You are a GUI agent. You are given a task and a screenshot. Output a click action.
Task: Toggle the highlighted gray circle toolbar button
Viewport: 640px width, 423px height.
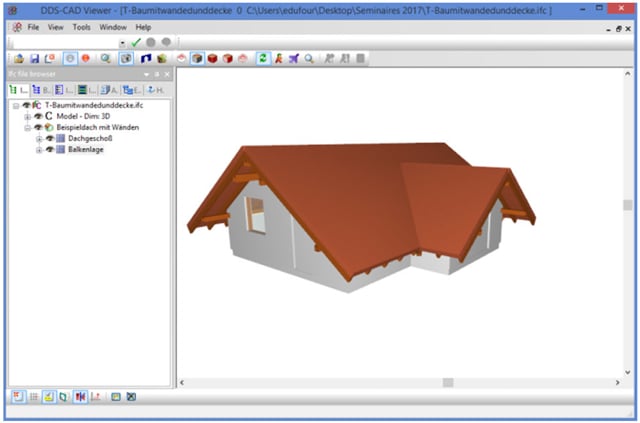(x=70, y=58)
